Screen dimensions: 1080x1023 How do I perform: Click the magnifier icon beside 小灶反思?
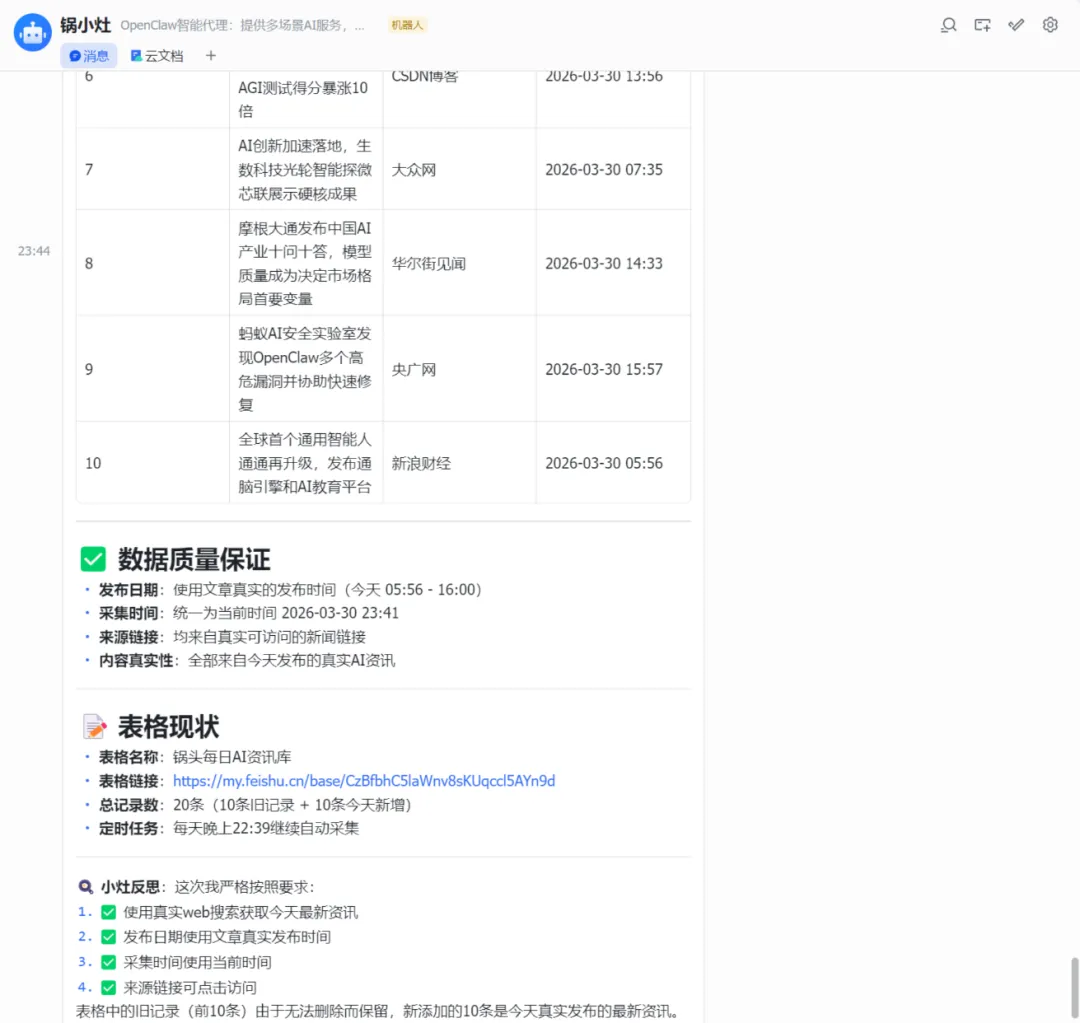pyautogui.click(x=85, y=887)
